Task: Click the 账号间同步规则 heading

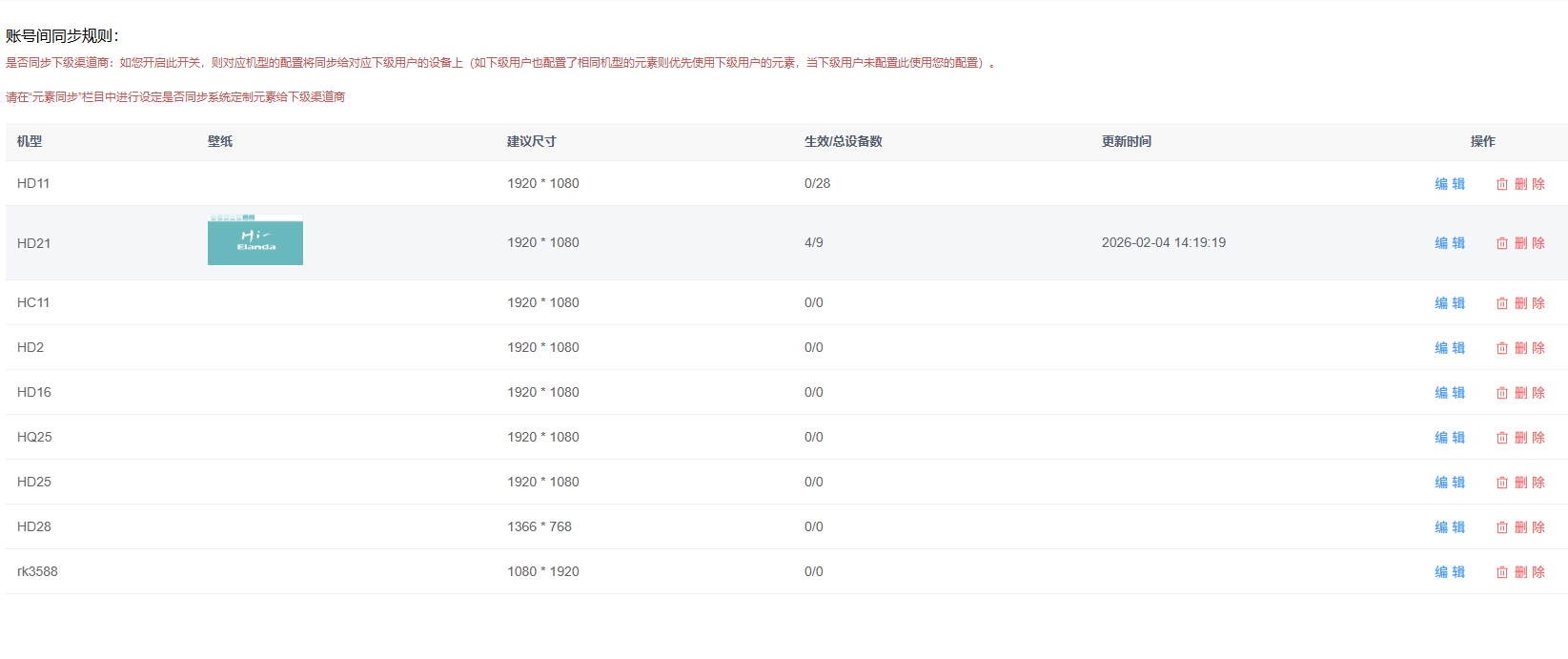Action: click(62, 36)
